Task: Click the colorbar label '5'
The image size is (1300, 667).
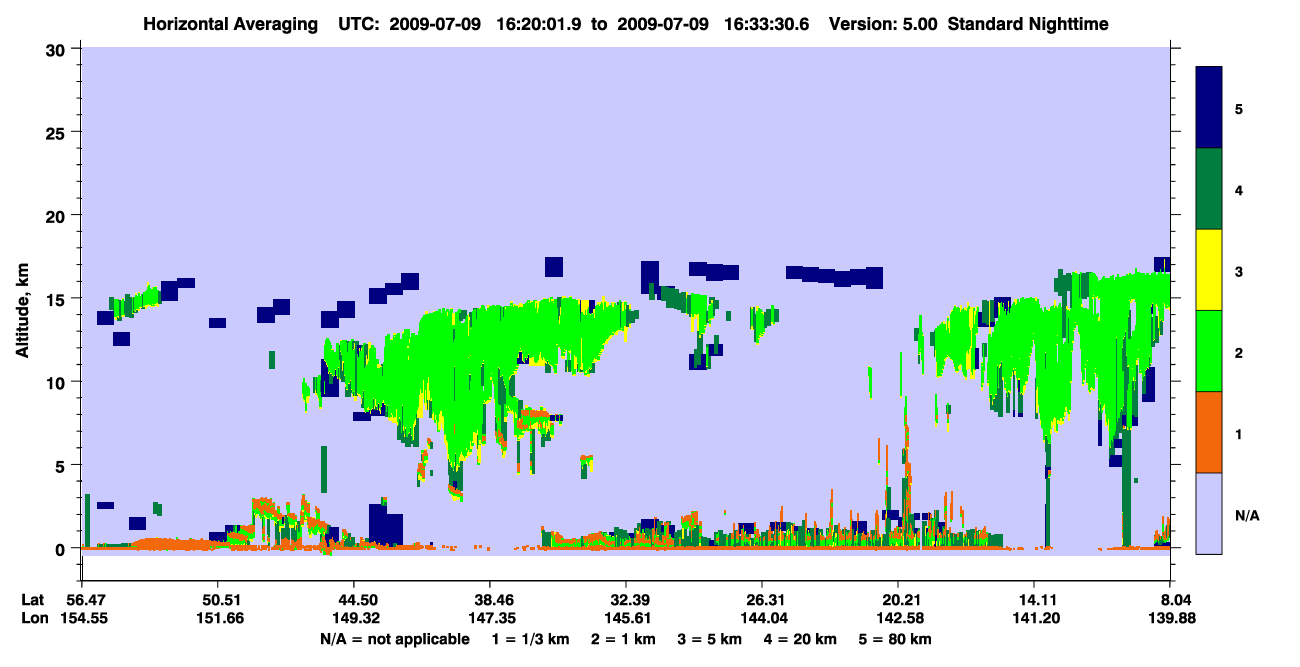Action: (x=1239, y=108)
